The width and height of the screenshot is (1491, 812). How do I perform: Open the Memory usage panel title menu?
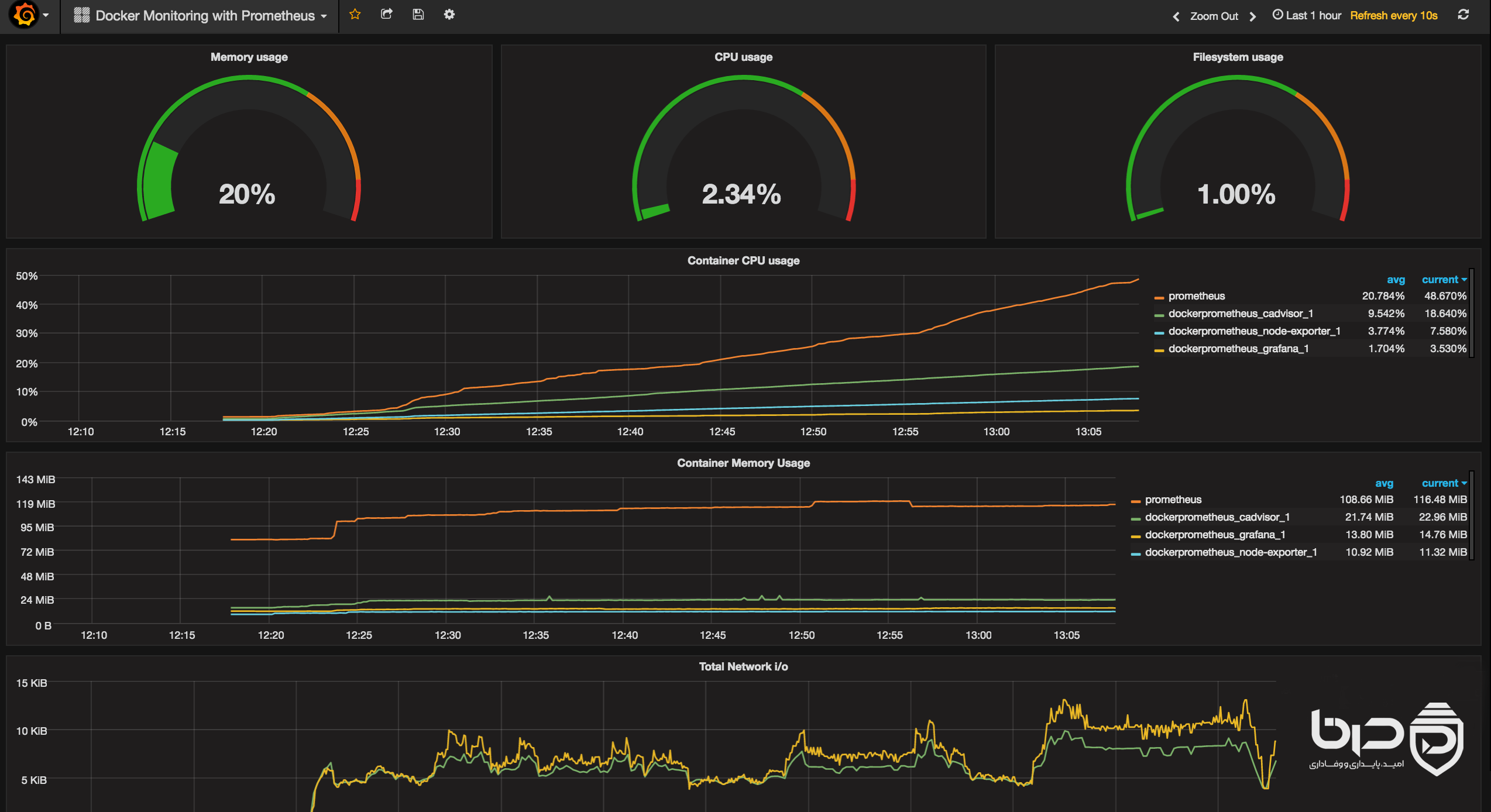(249, 57)
